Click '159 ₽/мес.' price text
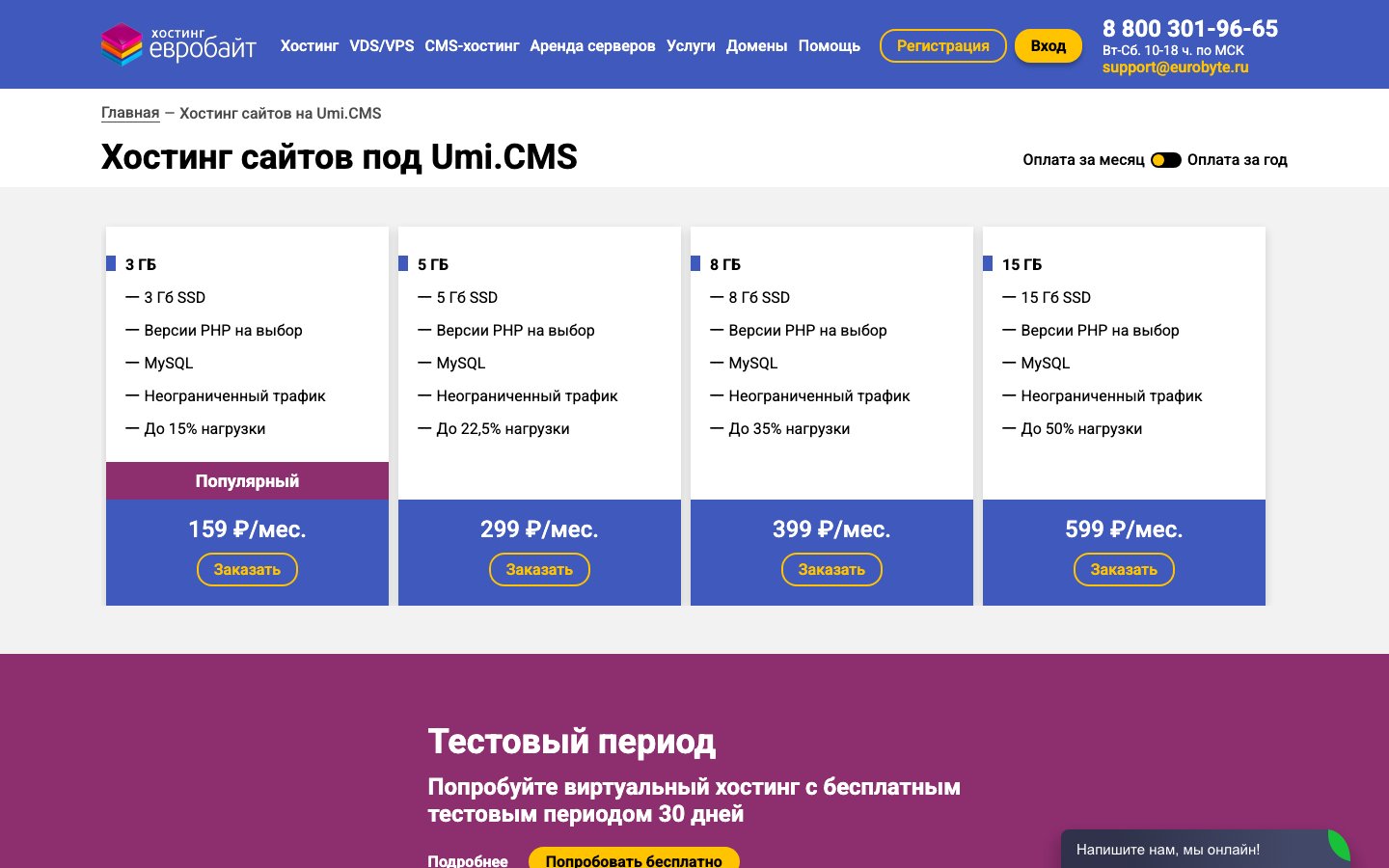This screenshot has height=868, width=1389. coord(247,529)
